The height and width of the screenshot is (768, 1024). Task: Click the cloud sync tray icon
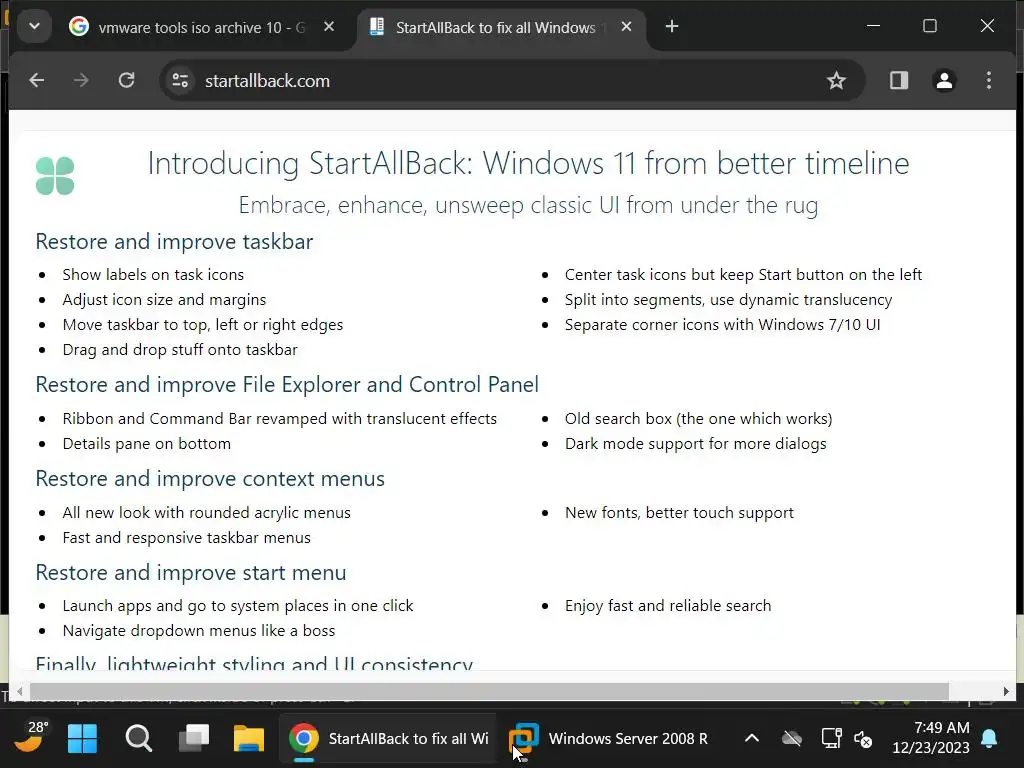click(792, 739)
